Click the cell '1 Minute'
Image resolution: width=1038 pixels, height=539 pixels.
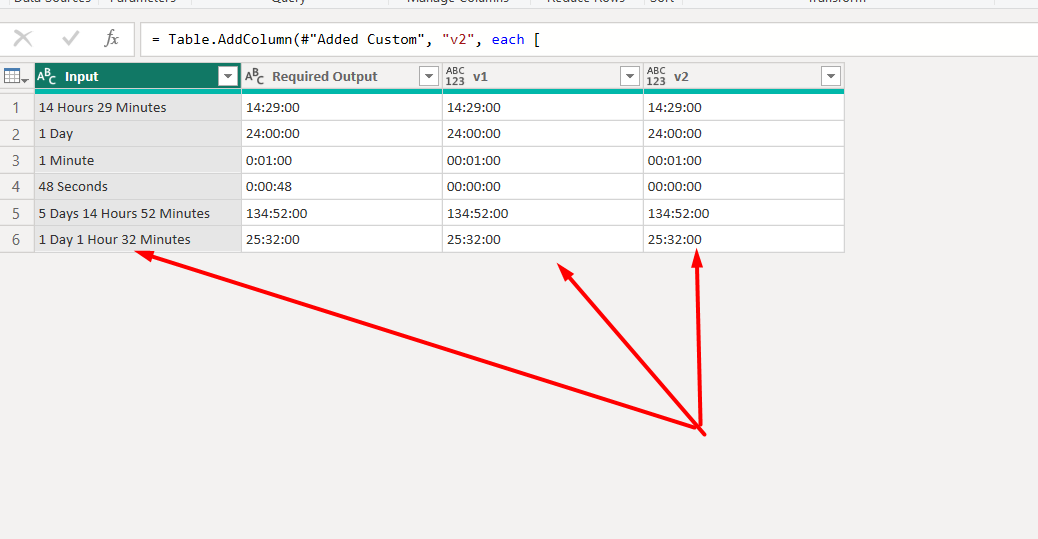click(x=138, y=160)
